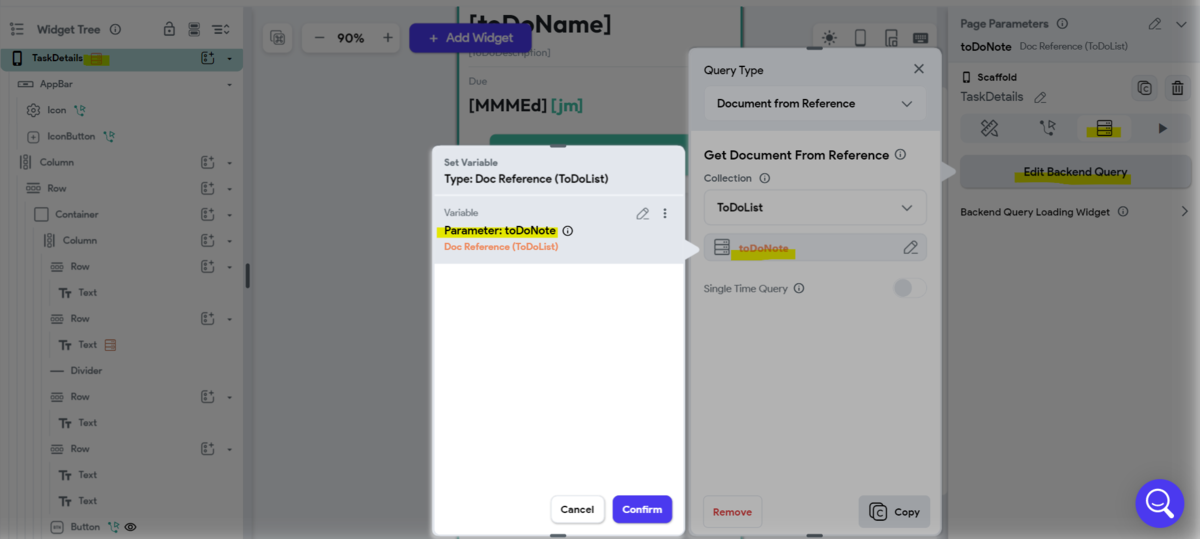This screenshot has height=539, width=1200.
Task: Open actions icon beside IconButton widget
Action: point(109,136)
